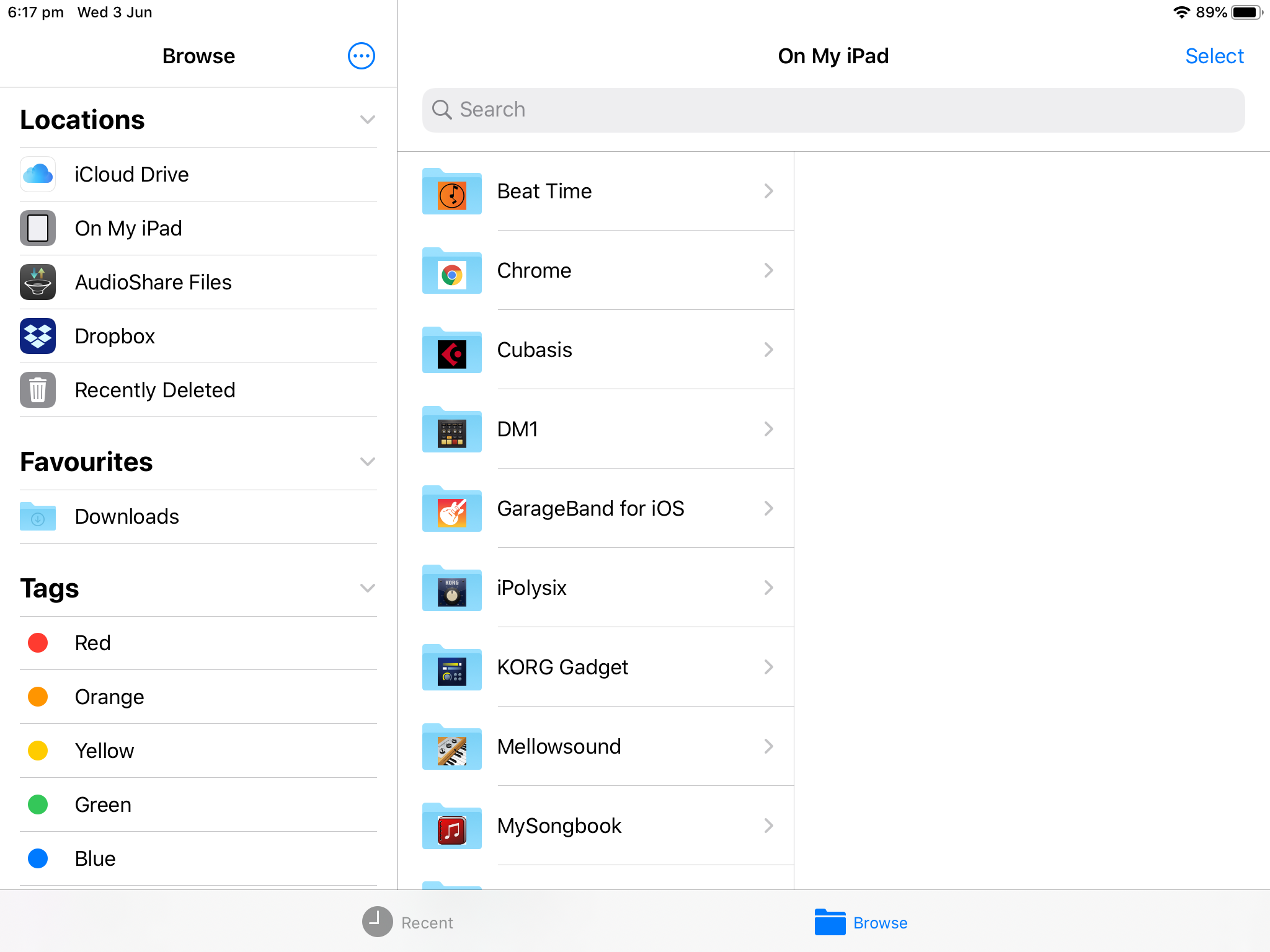This screenshot has height=952, width=1270.
Task: Open the Recently Deleted label
Action: (155, 390)
